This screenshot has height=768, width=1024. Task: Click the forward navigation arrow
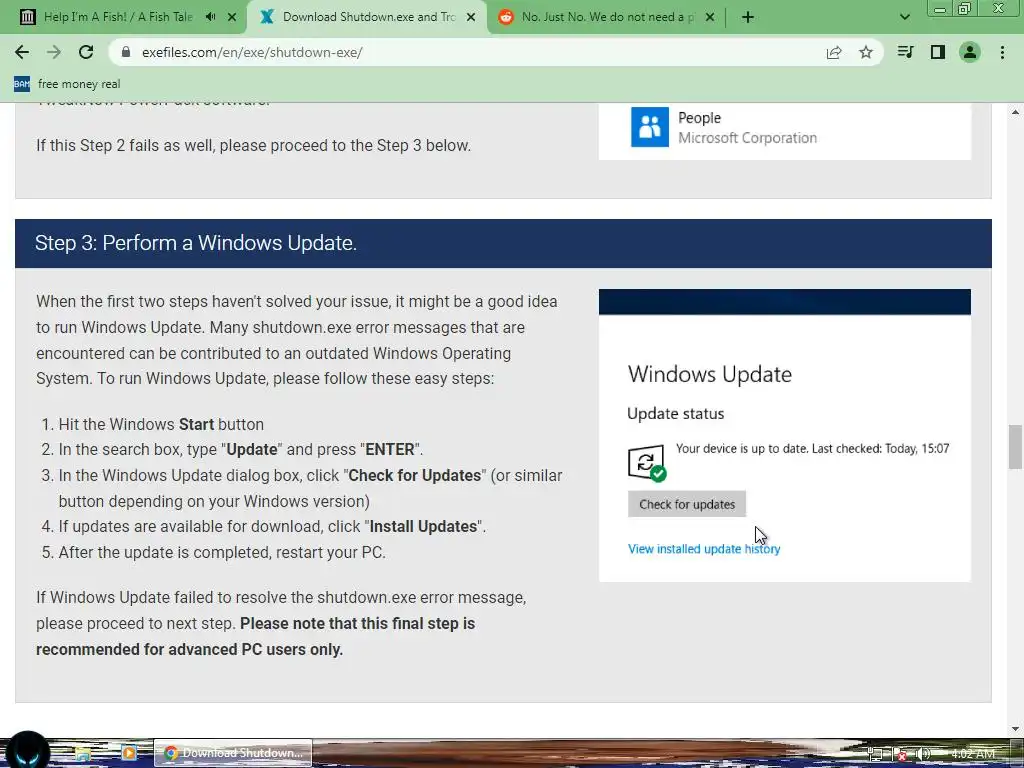tap(54, 52)
